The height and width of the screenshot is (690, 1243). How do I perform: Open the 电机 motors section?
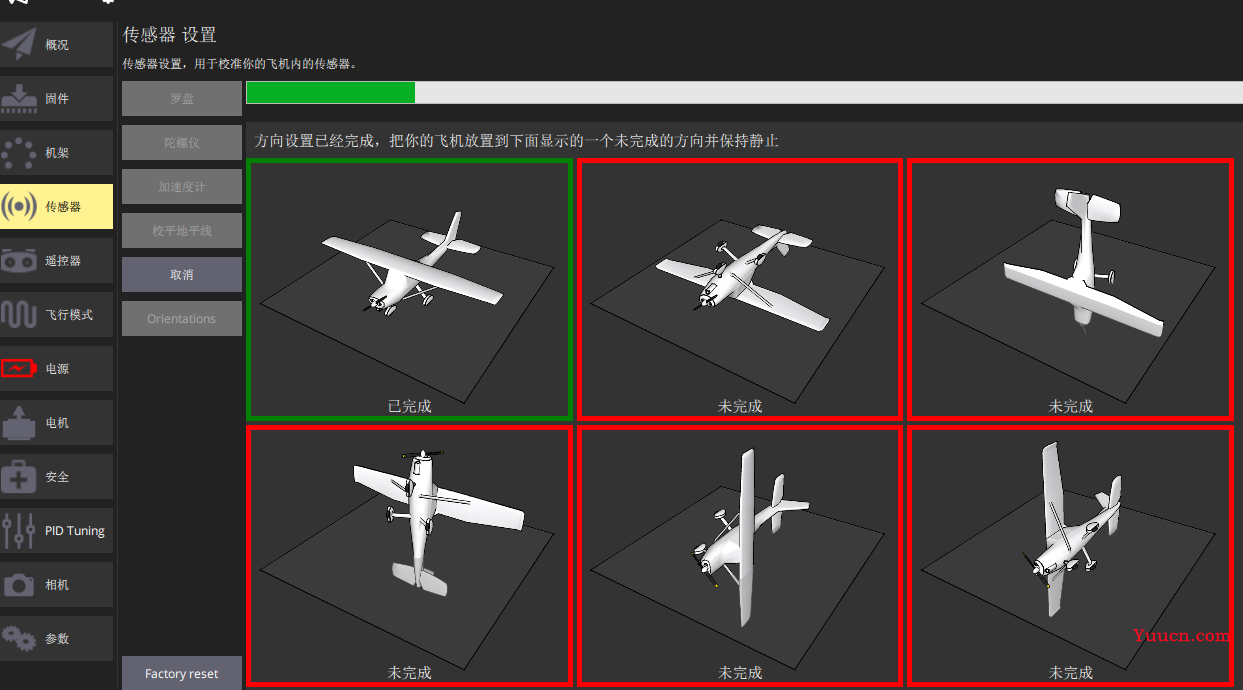[56, 423]
